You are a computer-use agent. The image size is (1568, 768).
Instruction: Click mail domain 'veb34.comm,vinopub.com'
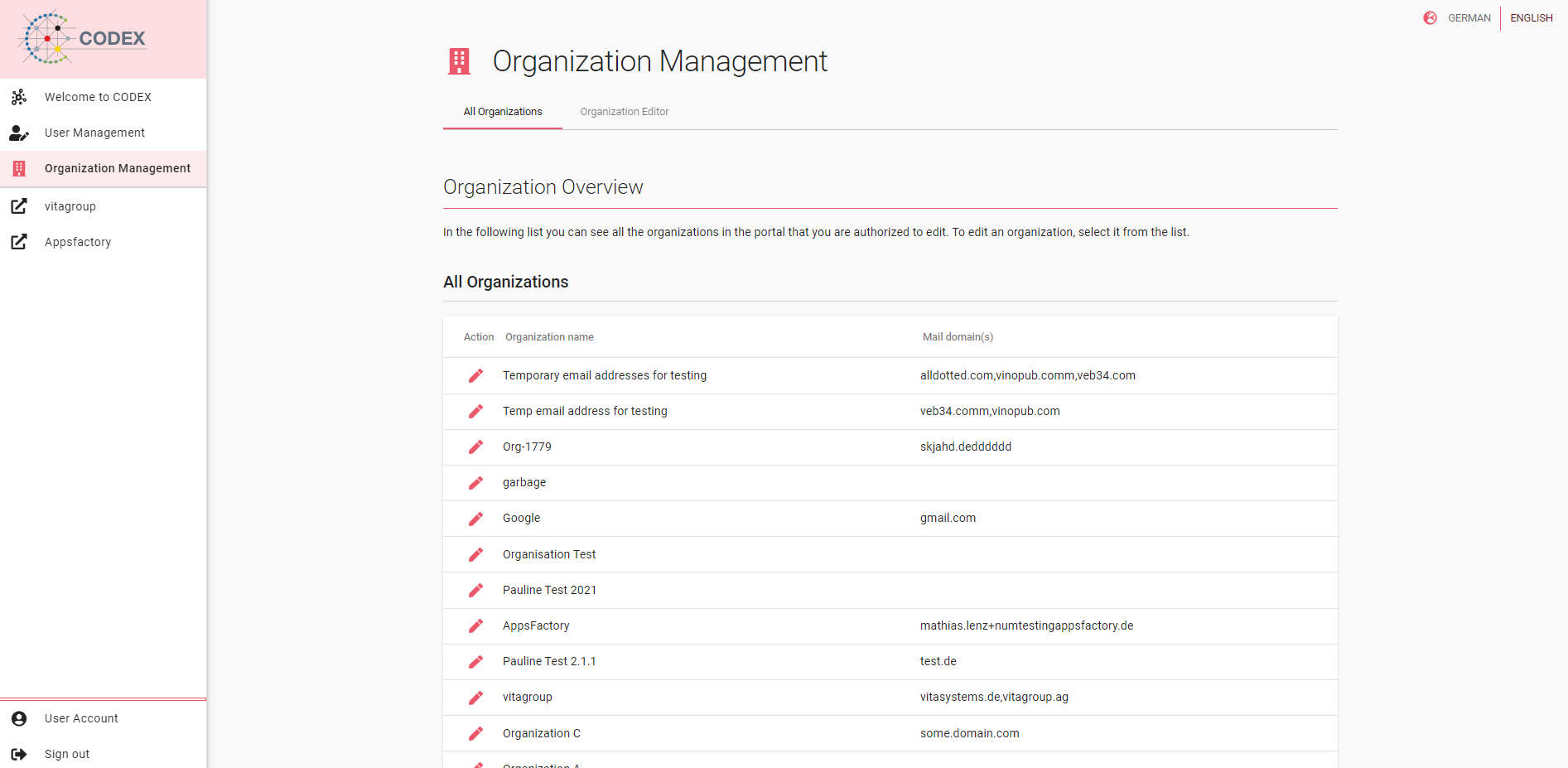click(990, 411)
